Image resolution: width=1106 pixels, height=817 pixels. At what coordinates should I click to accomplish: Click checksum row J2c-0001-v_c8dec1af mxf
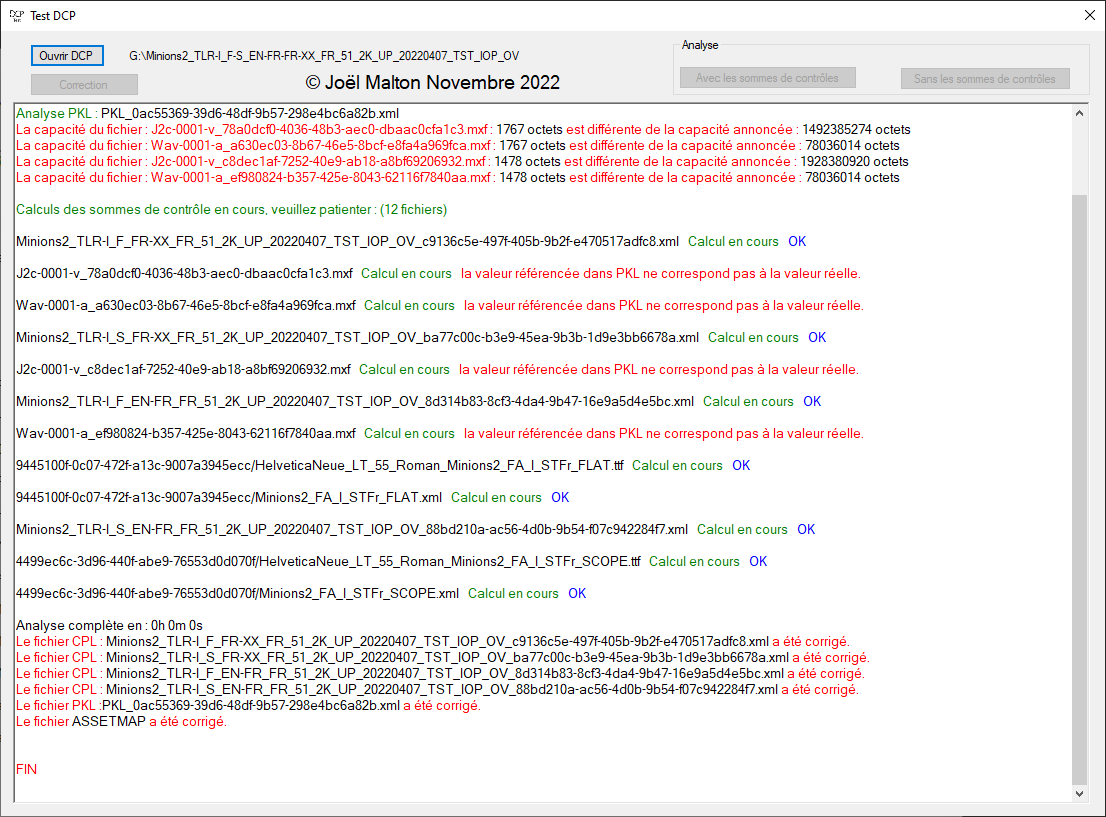coord(437,370)
